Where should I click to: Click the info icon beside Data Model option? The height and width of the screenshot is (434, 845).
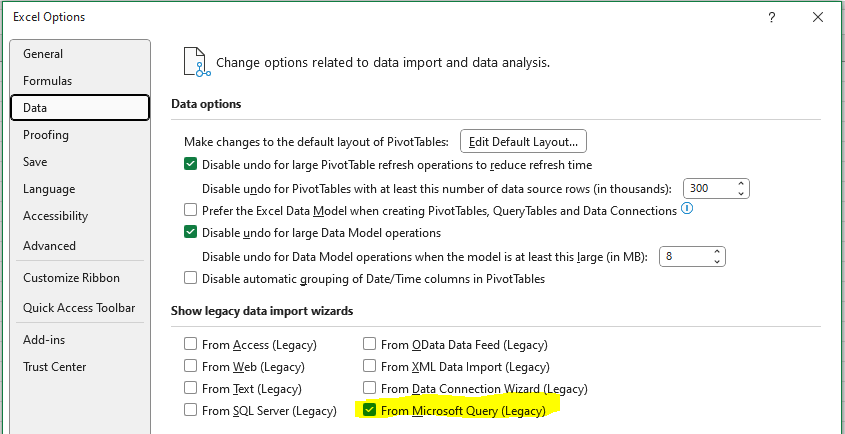[687, 209]
